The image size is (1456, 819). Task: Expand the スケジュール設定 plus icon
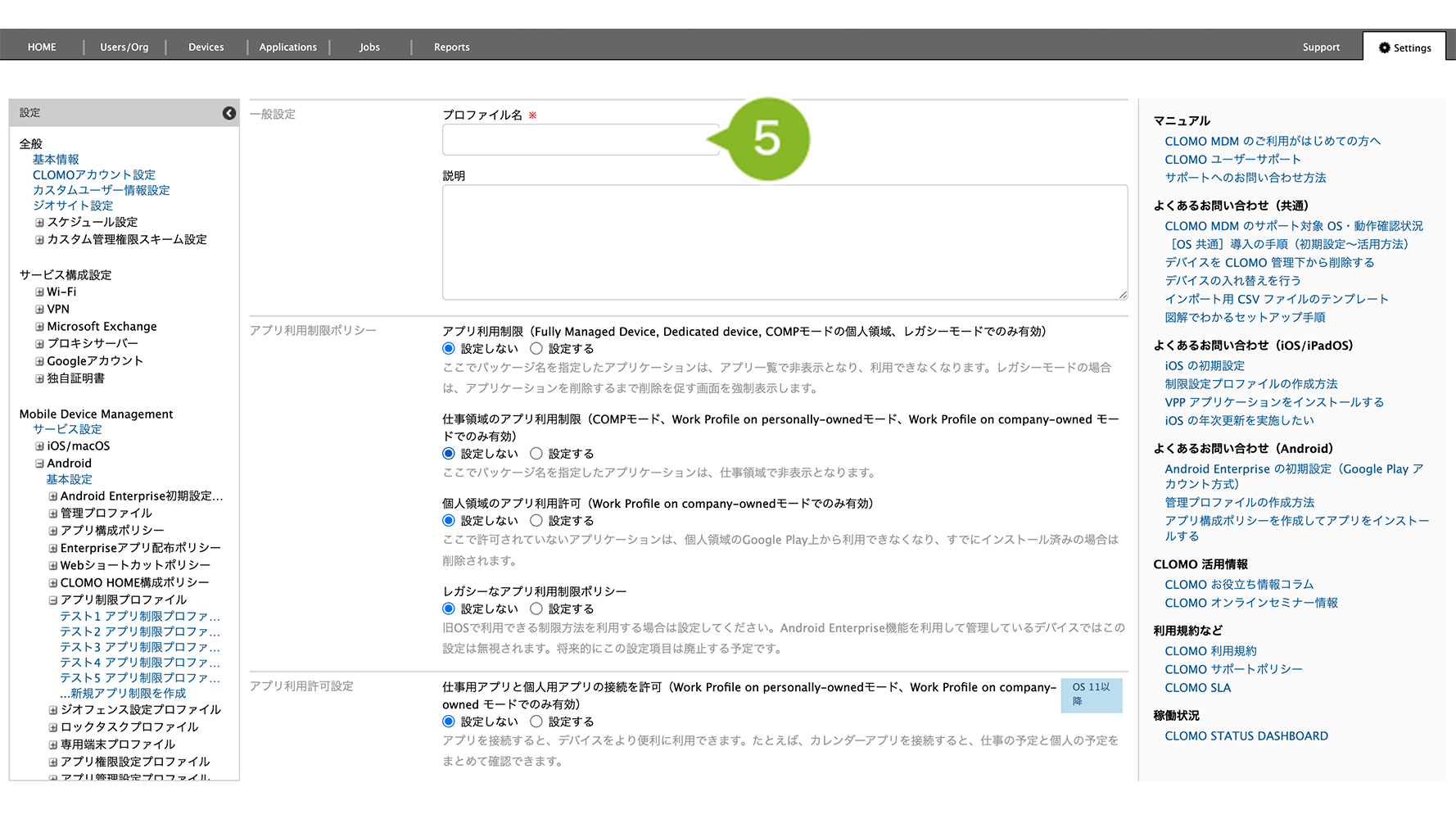click(39, 223)
